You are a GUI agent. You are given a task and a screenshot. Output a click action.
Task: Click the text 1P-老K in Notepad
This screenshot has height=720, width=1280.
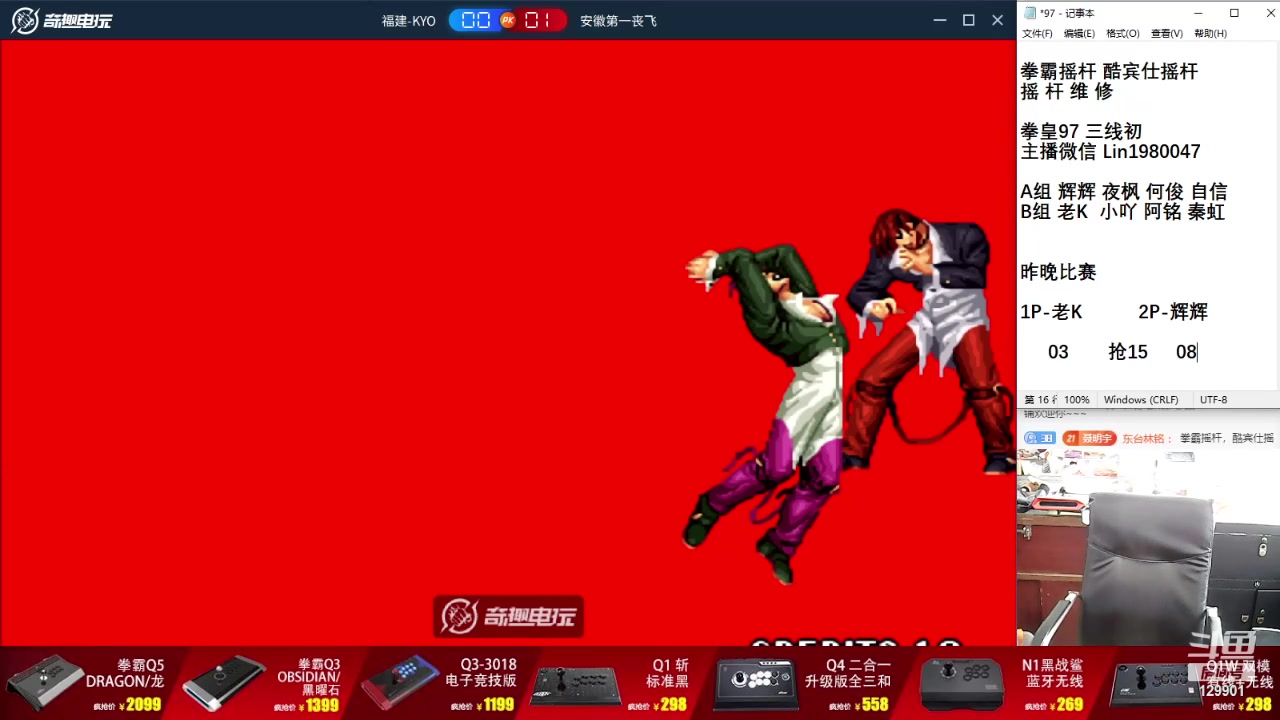click(x=1051, y=312)
